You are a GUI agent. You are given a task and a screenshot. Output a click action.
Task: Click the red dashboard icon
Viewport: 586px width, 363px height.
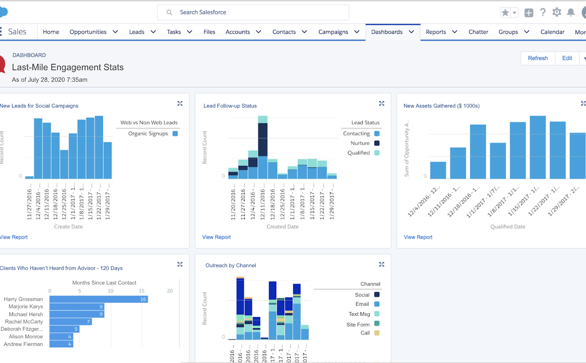point(2,64)
